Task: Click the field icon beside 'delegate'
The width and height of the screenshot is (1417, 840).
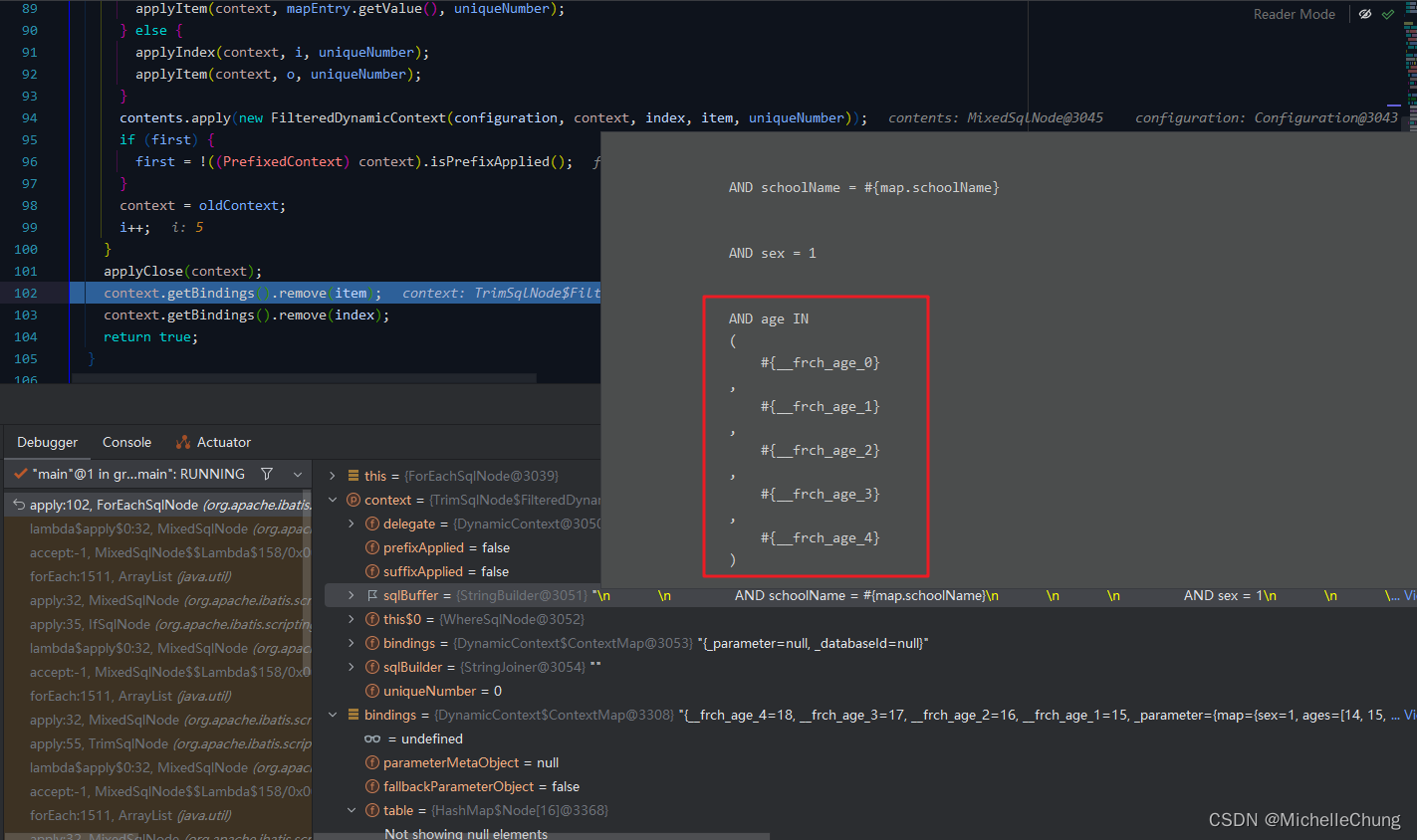Action: tap(372, 524)
